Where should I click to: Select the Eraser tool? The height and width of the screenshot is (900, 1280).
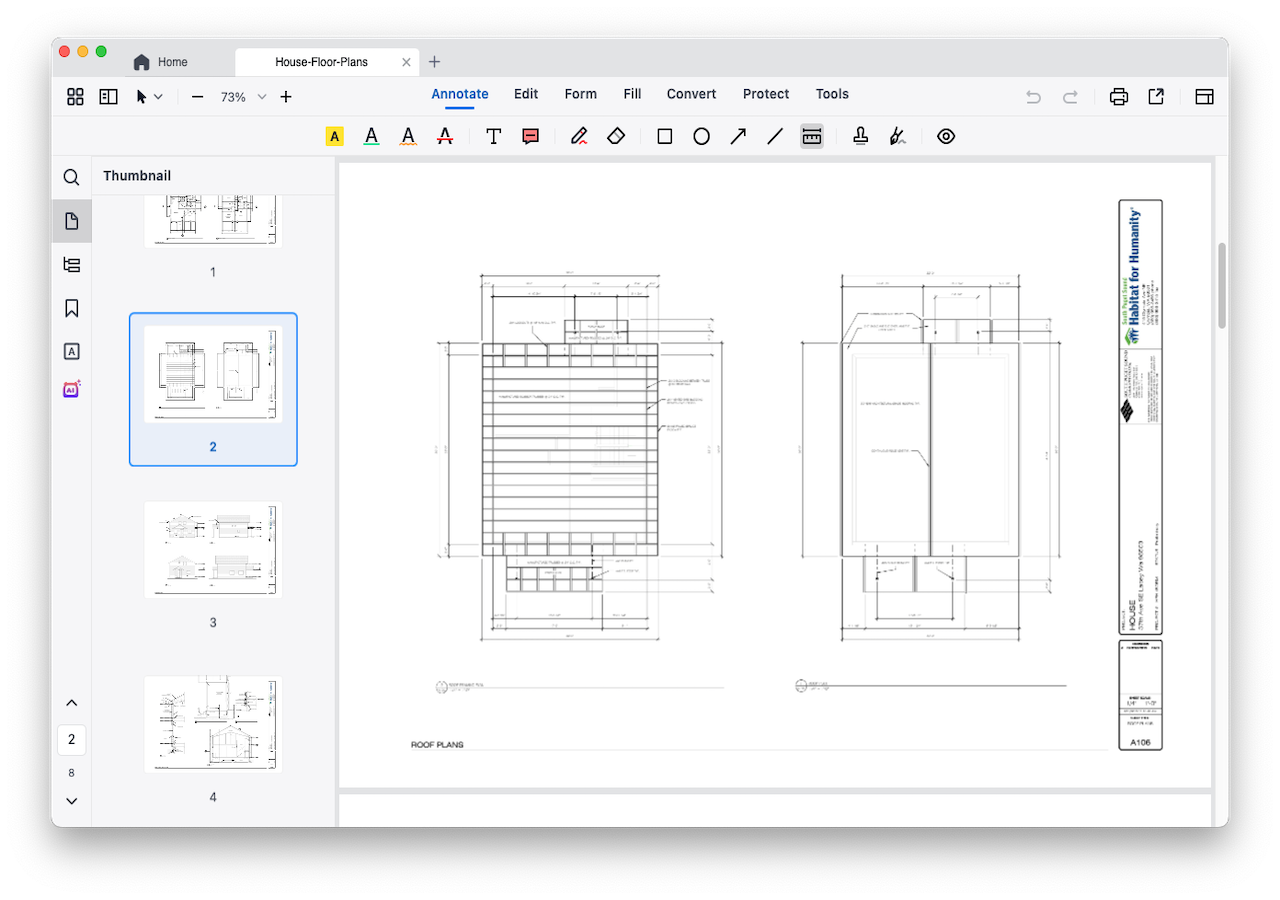[616, 136]
